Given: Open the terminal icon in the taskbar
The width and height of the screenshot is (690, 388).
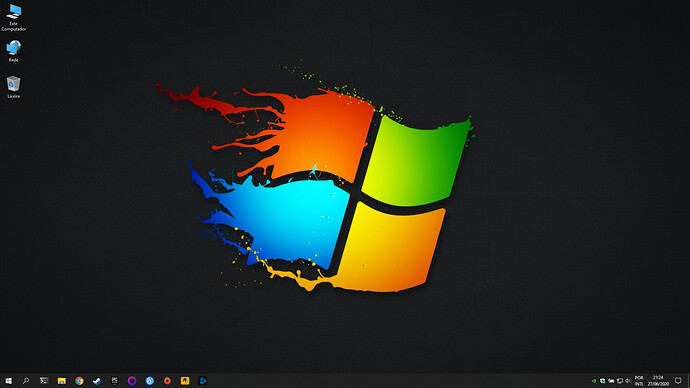Looking at the screenshot, I should pos(44,381).
